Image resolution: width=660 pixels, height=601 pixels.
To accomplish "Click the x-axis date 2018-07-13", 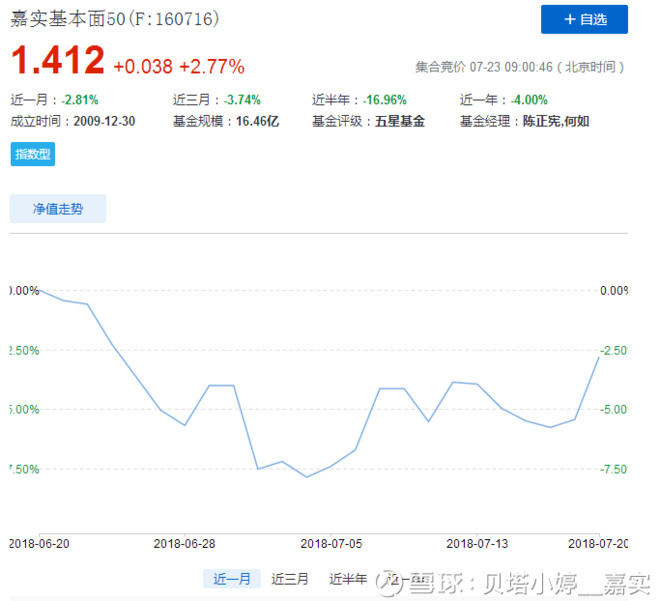I will (477, 544).
